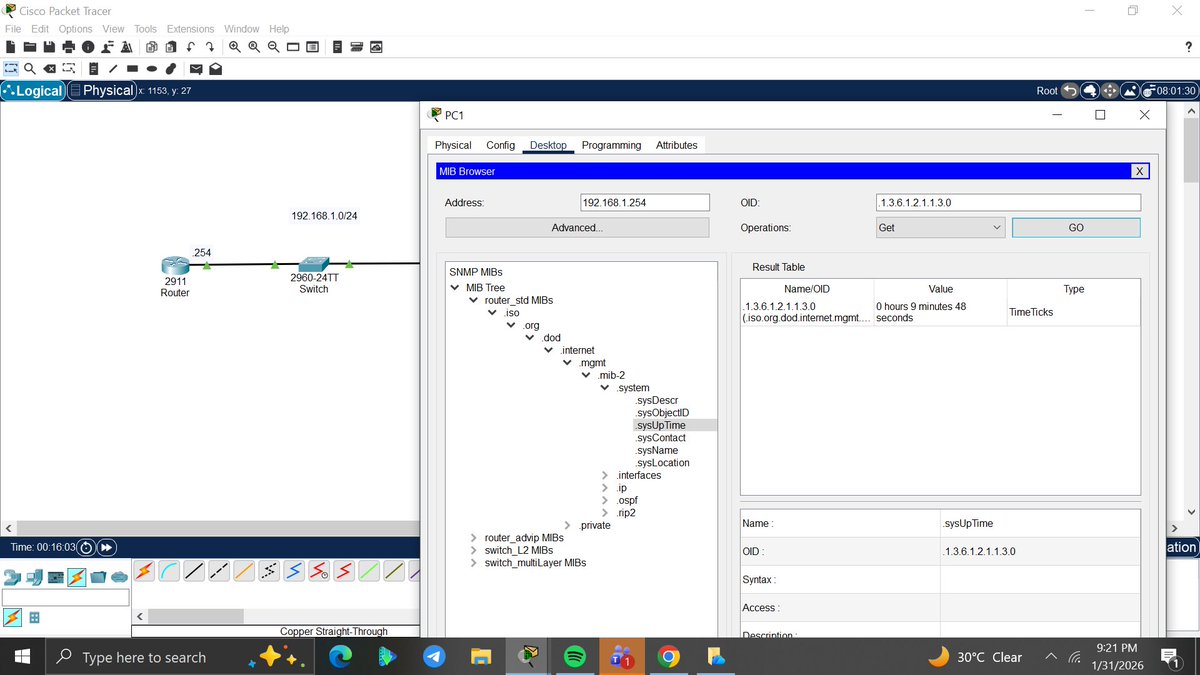Click the Print icon in the main toolbar
Screen dimensions: 1200x675
[x=69, y=47]
